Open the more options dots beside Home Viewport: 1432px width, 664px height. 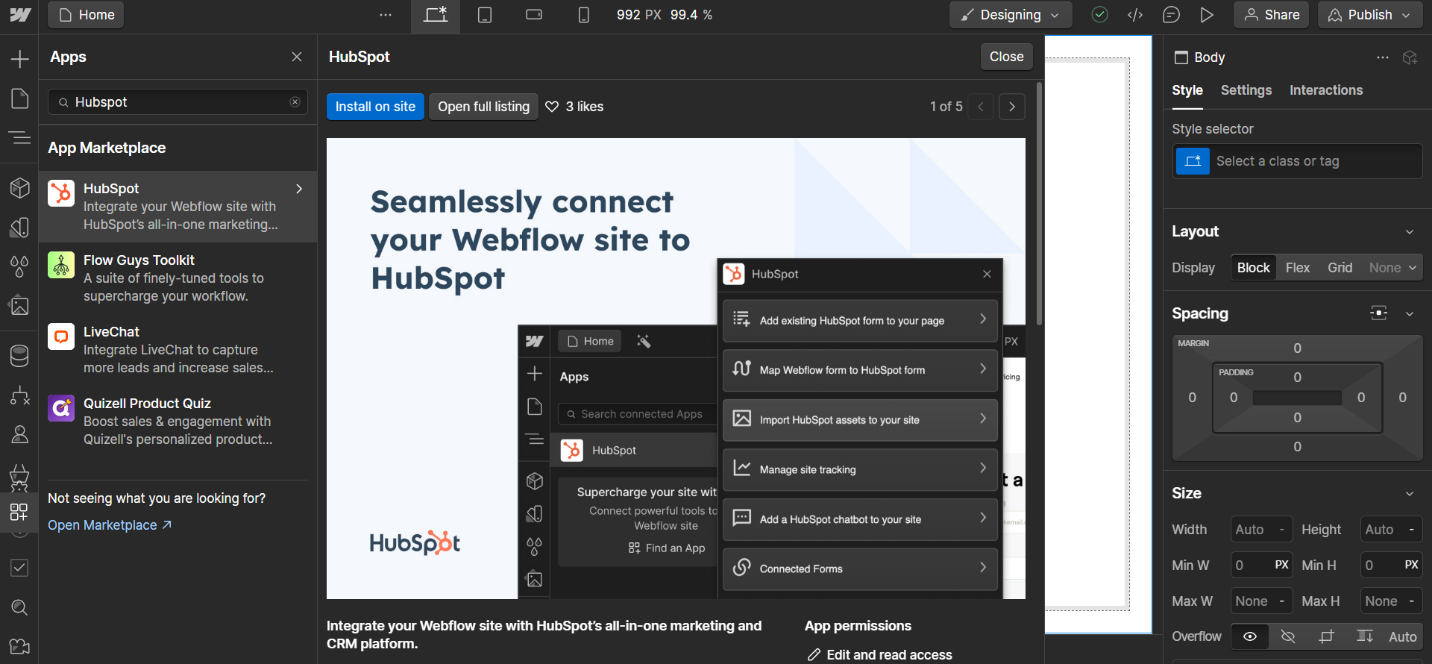click(x=386, y=15)
